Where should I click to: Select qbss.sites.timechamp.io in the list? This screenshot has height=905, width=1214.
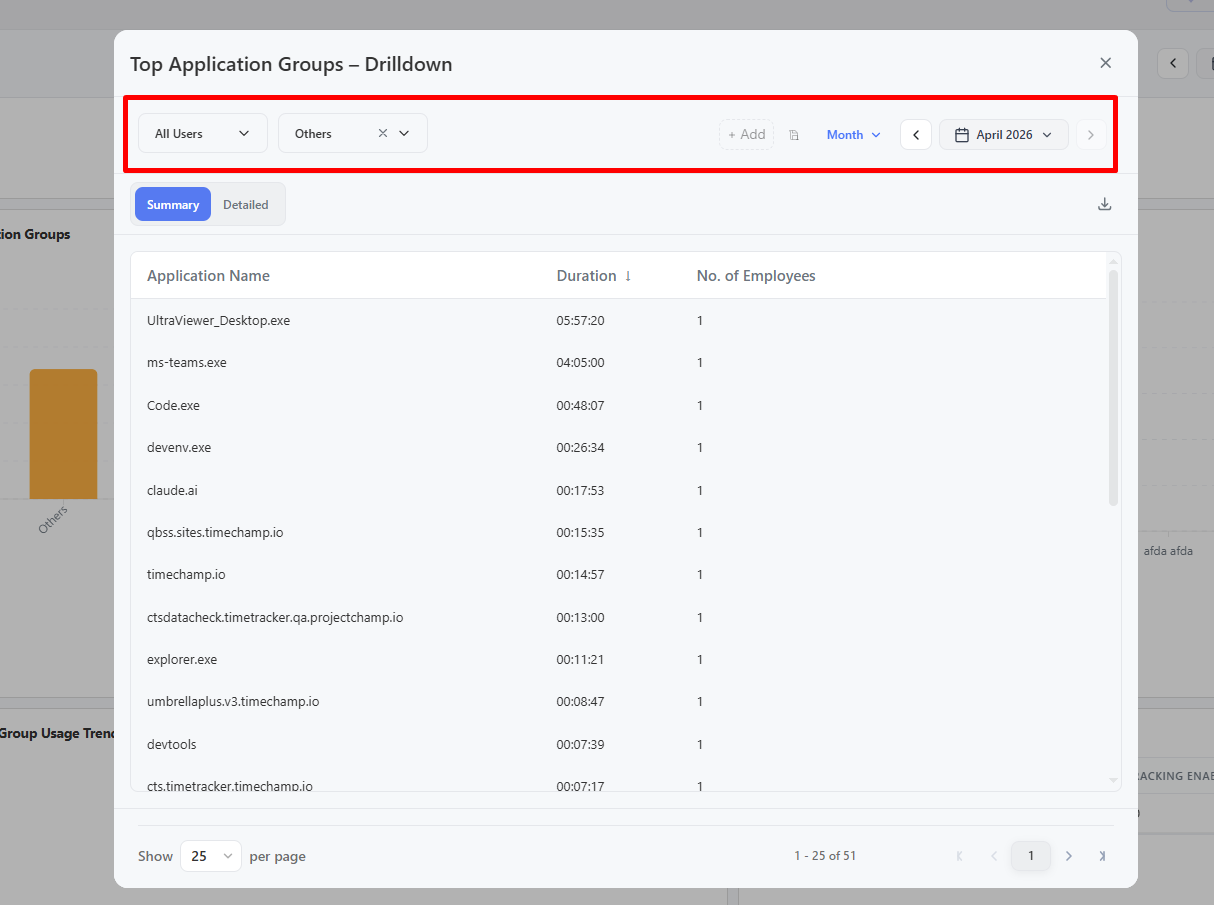tap(215, 533)
